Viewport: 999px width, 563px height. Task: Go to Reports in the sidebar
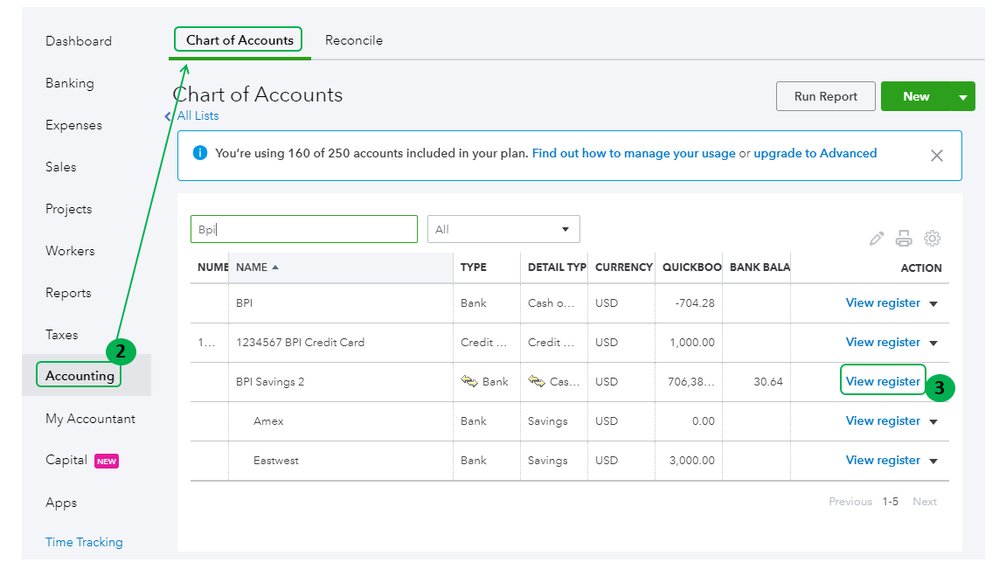(68, 293)
